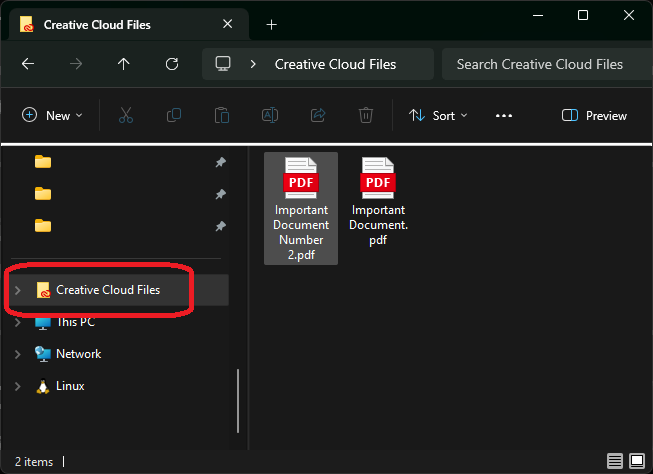Click the PC monitor icon in address bar
Viewport: 653px width, 474px height.
(x=223, y=64)
